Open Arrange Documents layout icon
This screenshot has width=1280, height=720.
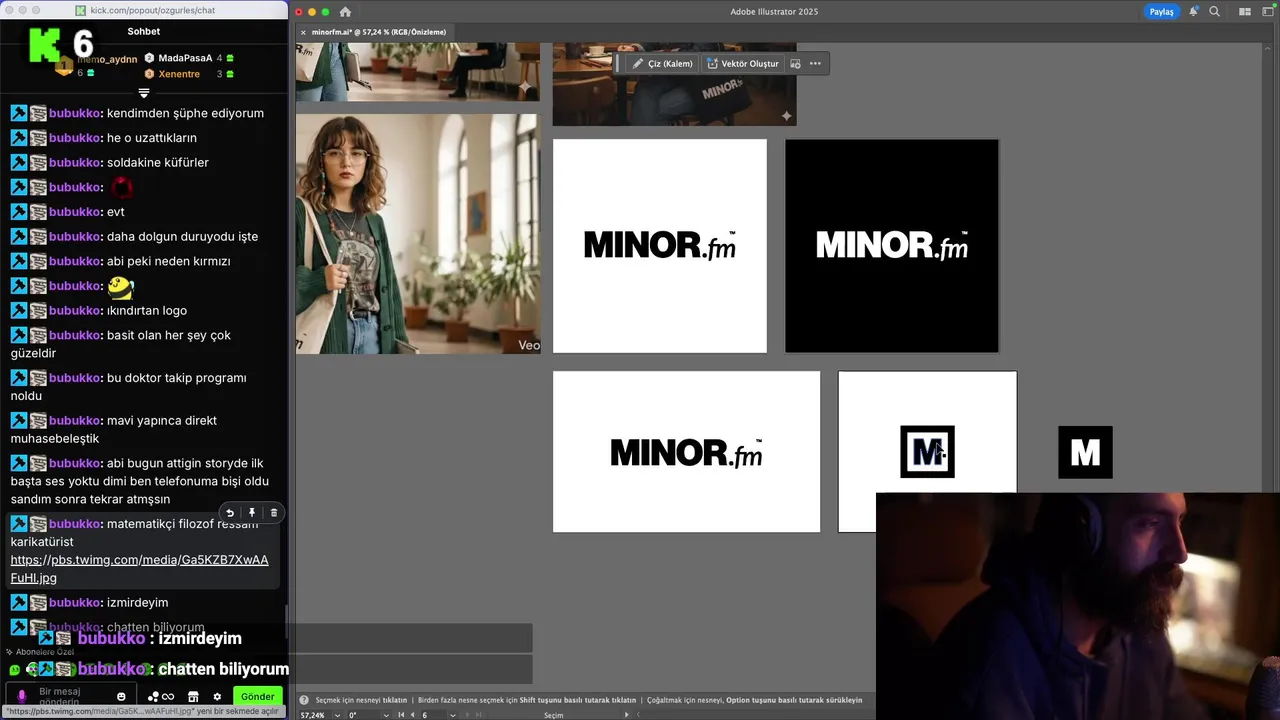(1245, 12)
